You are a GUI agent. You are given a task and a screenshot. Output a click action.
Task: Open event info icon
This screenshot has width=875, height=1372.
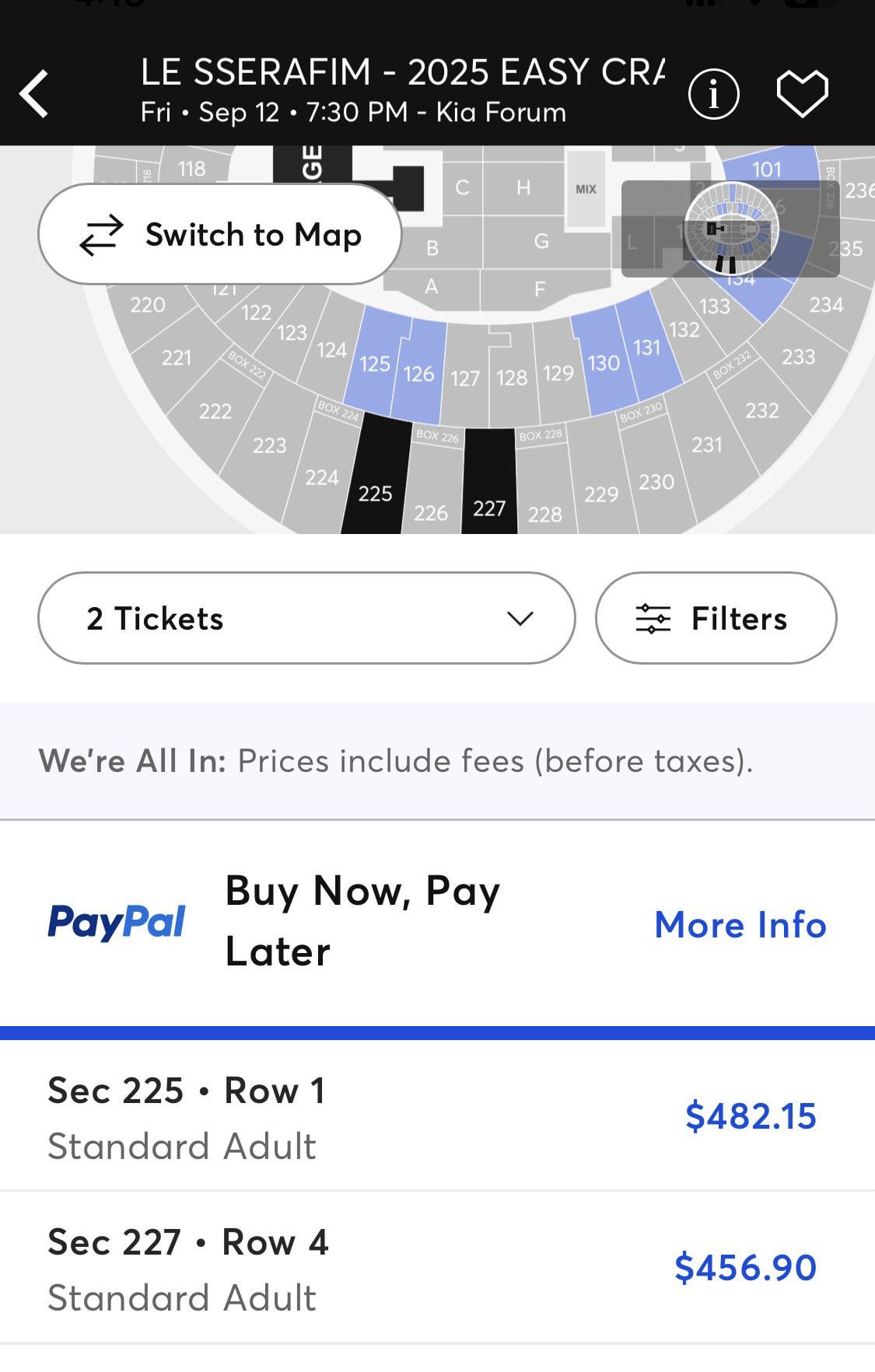coord(713,94)
